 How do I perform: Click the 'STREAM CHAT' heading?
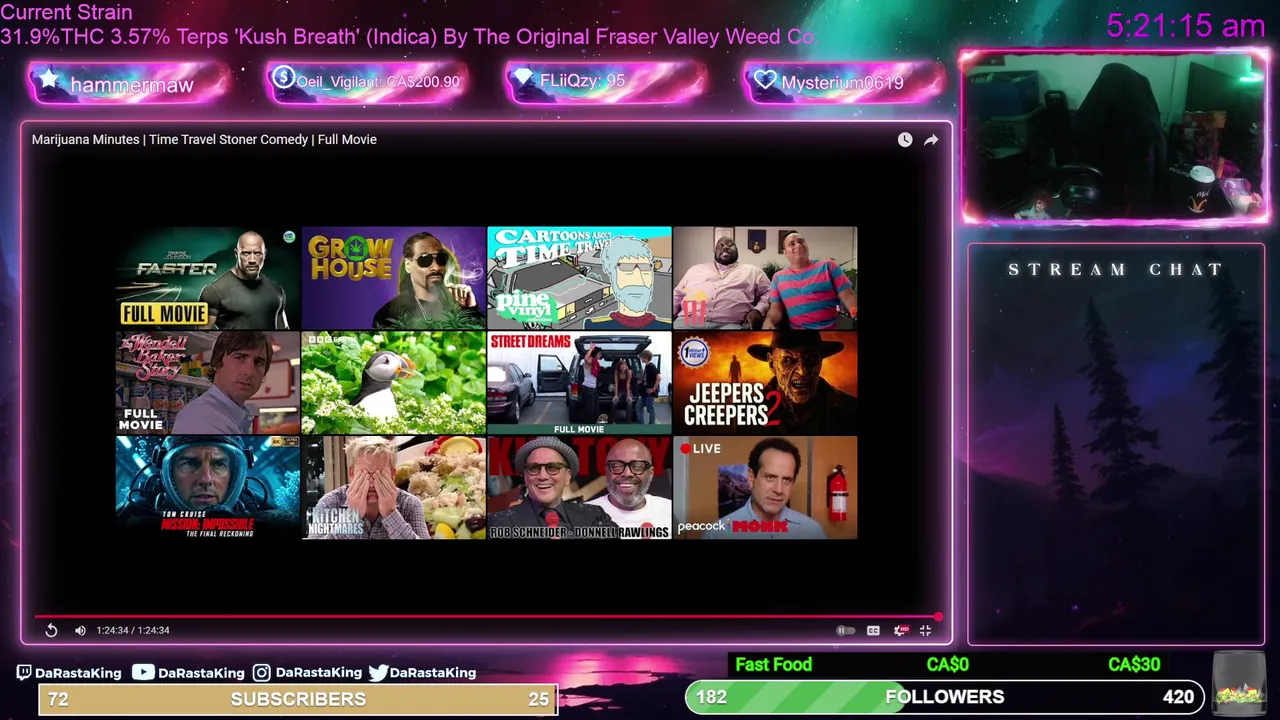tap(1115, 269)
